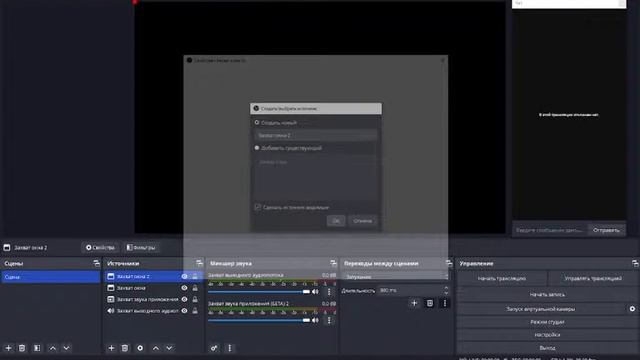
Task: Select the Создать новый radio option
Action: coord(257,122)
